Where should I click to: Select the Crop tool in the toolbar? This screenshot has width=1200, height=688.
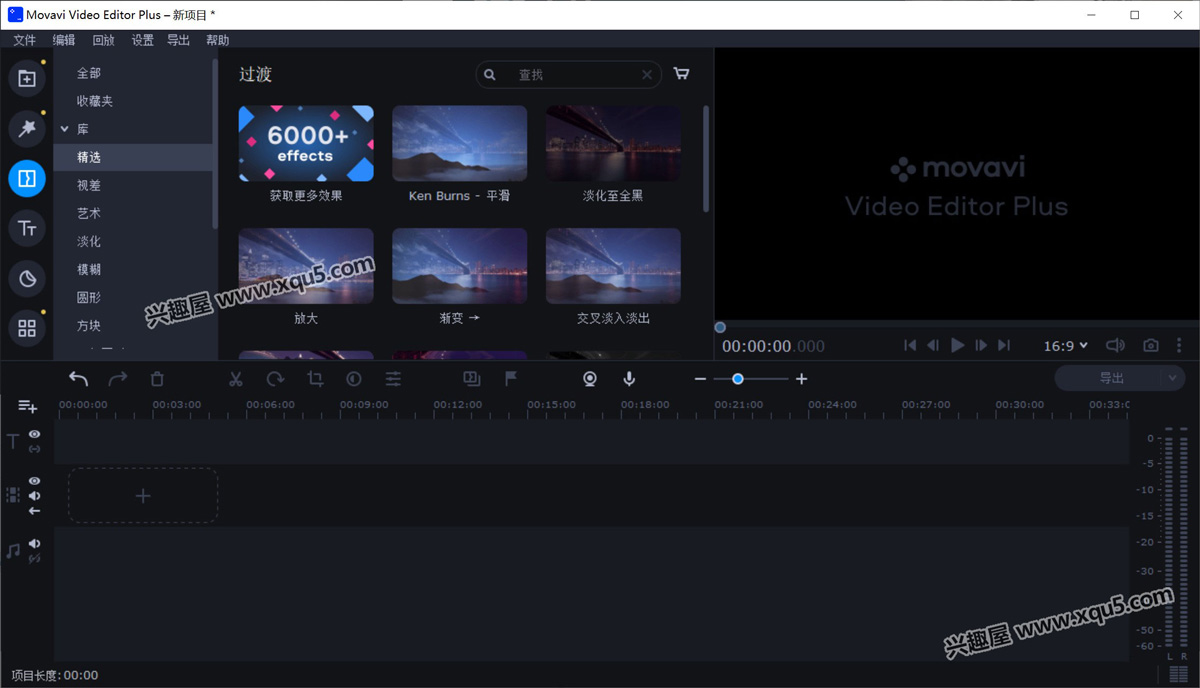coord(315,379)
